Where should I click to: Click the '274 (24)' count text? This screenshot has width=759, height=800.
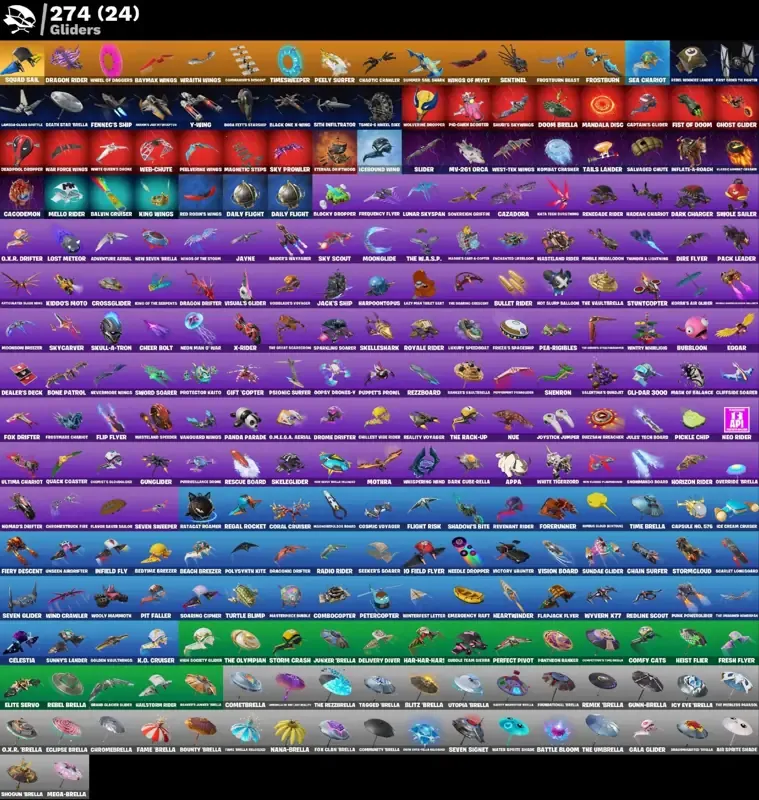coord(94,13)
